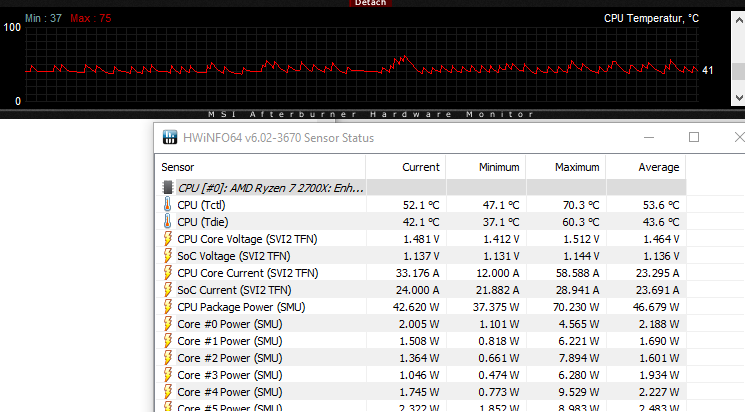Click the Max : 75 label on Afterburner graph
Viewport: 745px width, 412px height.
91,19
